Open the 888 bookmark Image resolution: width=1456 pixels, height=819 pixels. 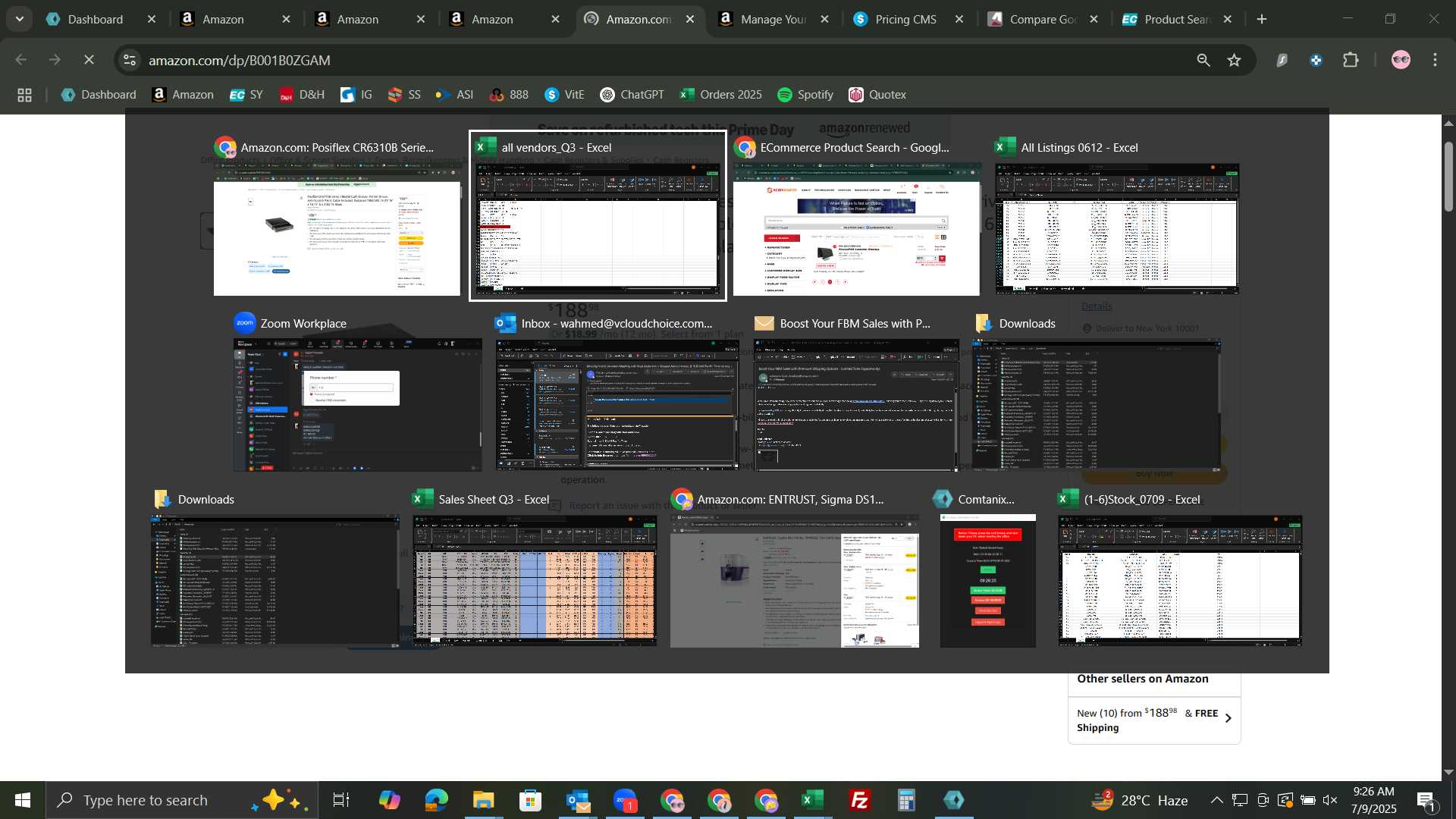(x=509, y=95)
